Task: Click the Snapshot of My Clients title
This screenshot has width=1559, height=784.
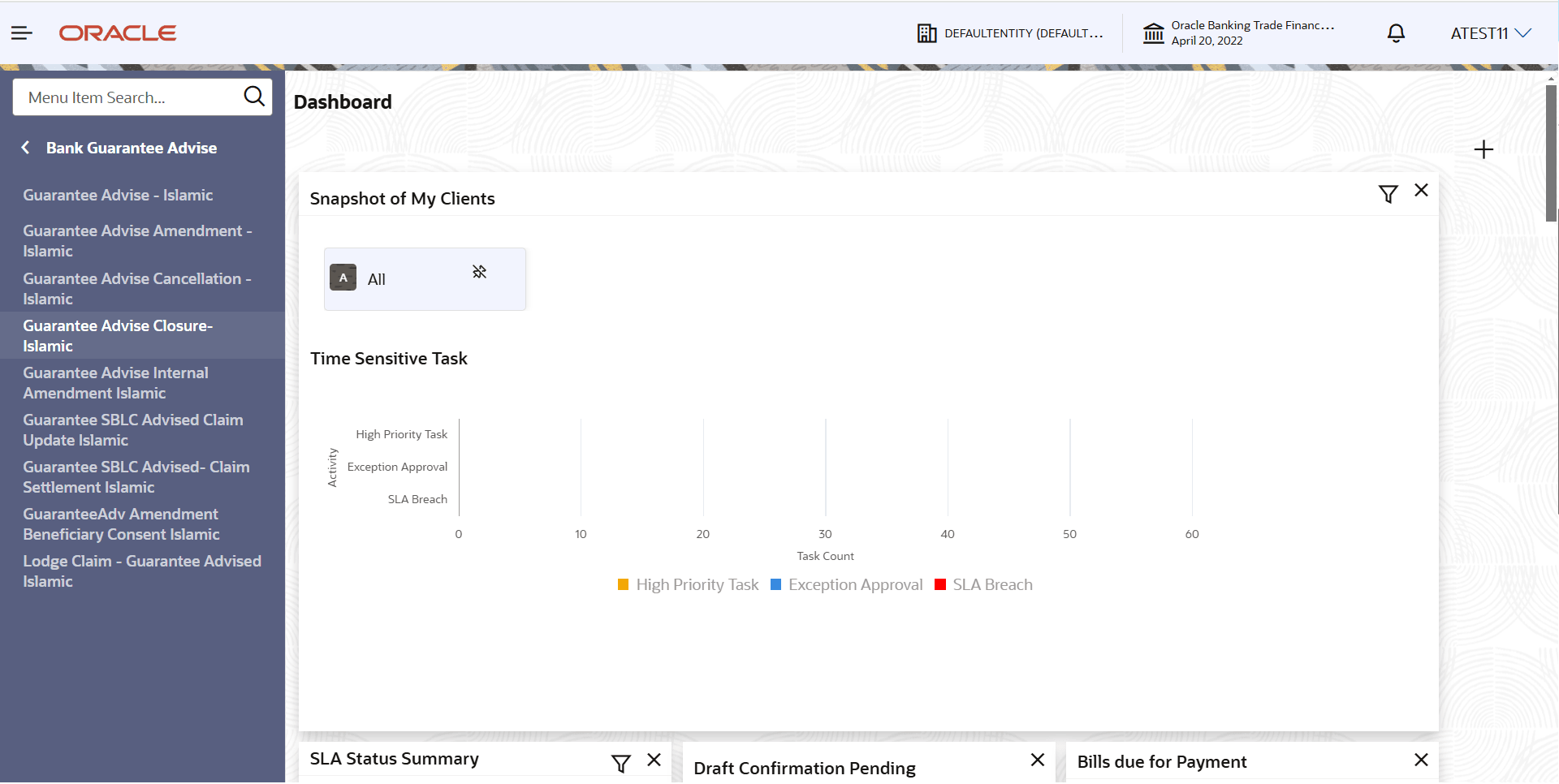Action: click(x=402, y=199)
